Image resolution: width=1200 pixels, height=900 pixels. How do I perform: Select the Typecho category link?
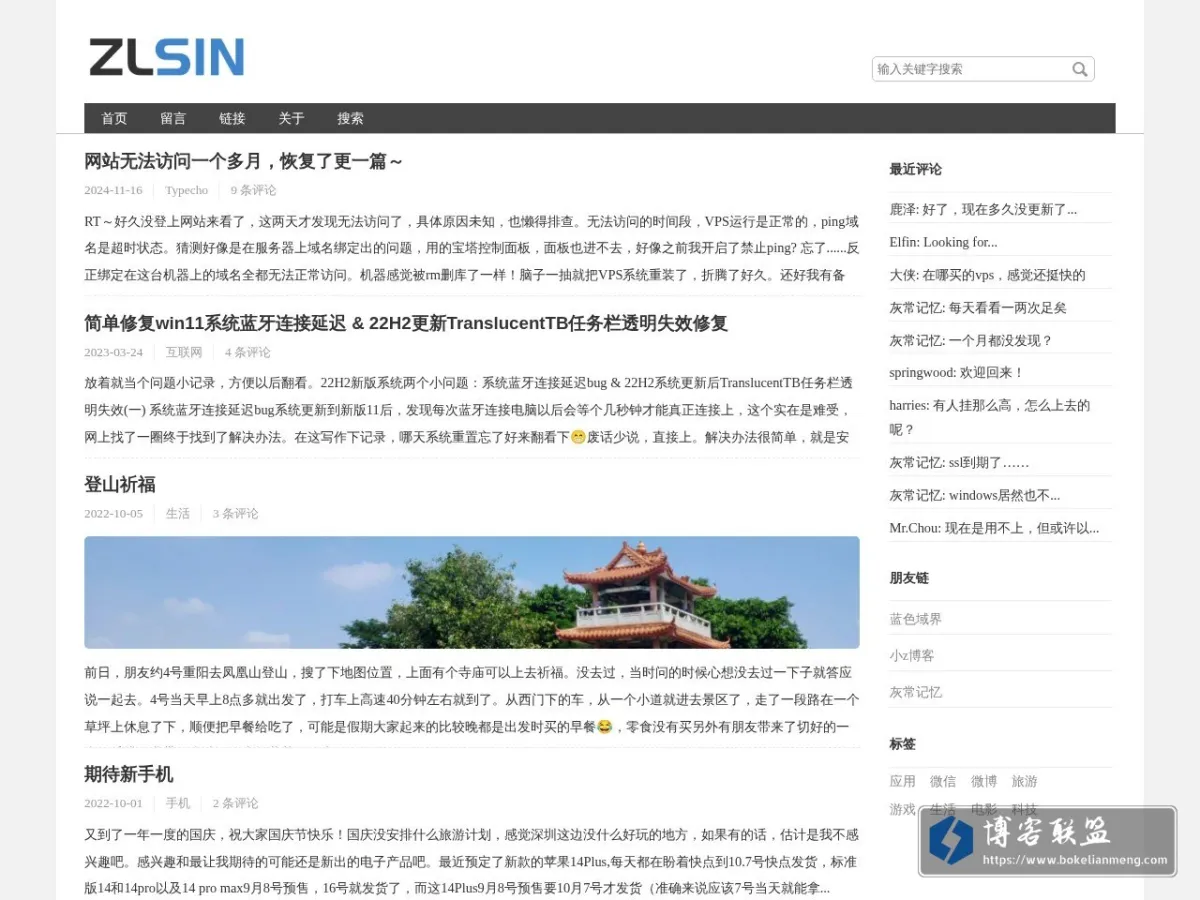coord(187,190)
